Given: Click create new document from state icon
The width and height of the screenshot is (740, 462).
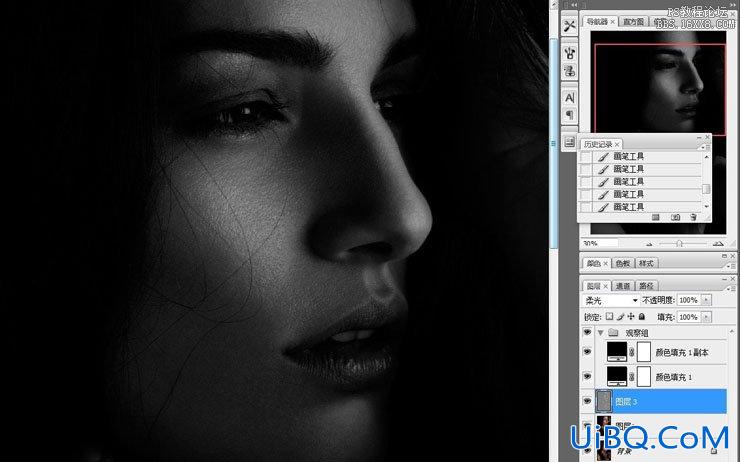Looking at the screenshot, I should tap(656, 217).
